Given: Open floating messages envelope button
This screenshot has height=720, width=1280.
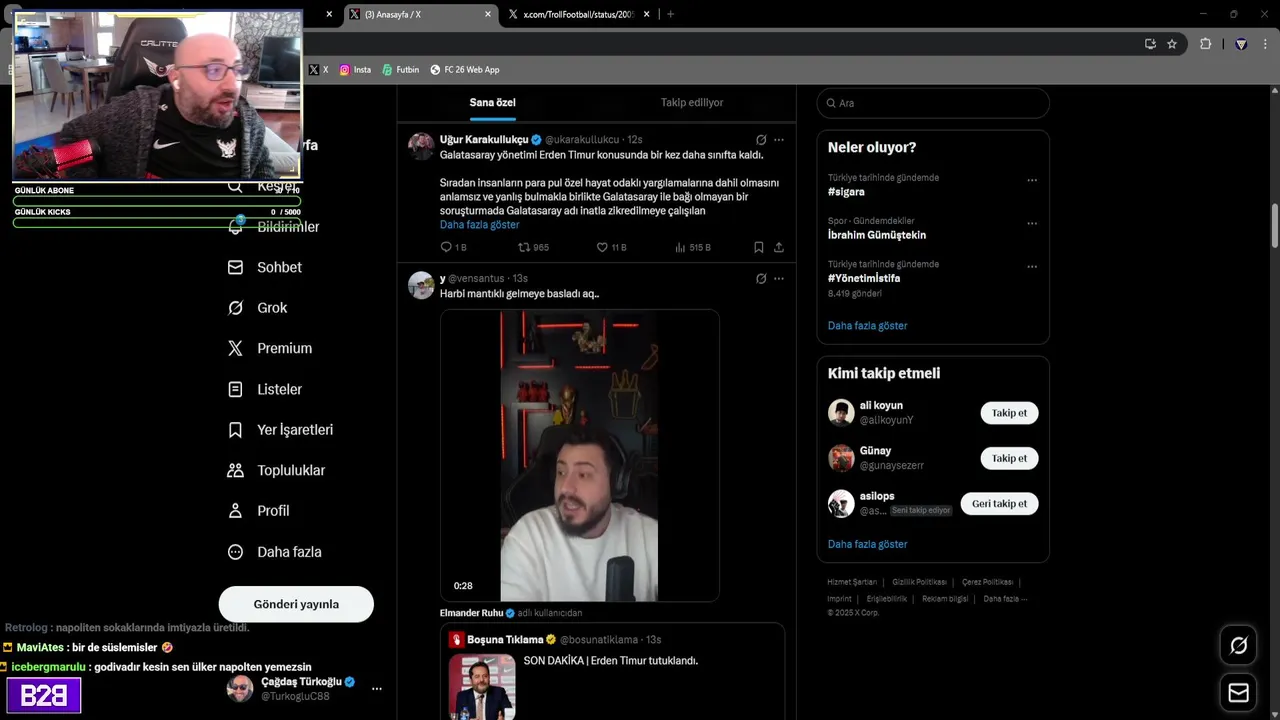Looking at the screenshot, I should pyautogui.click(x=1238, y=693).
